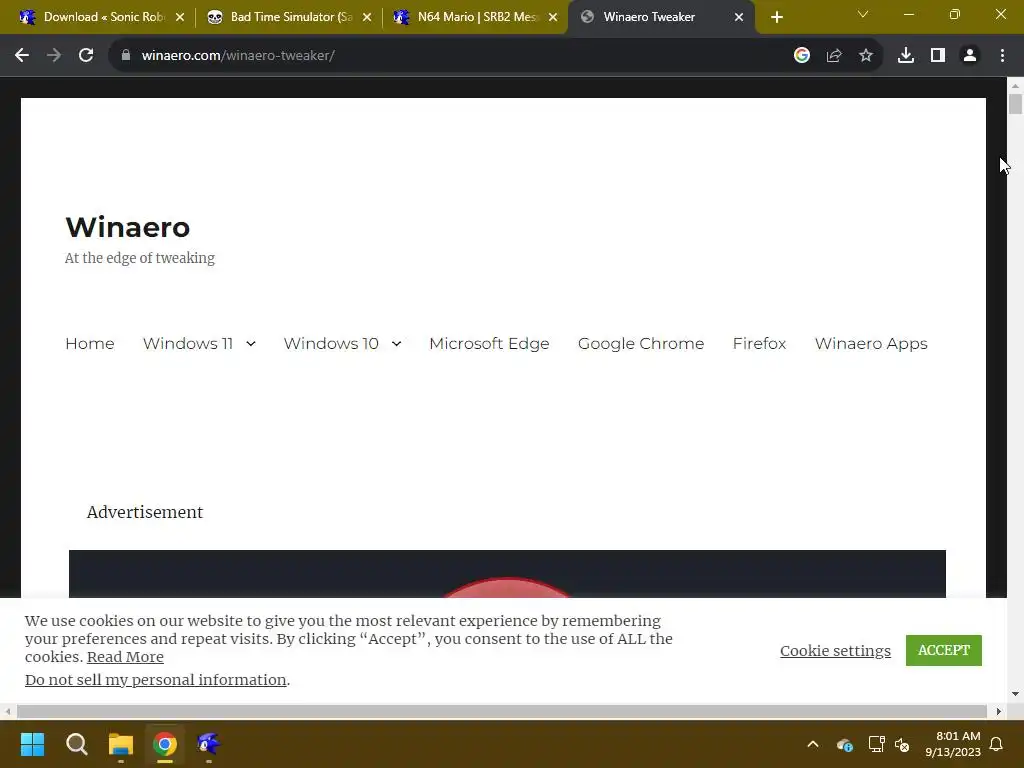
Task: Switch to the Bad Time Simulator tab
Action: (287, 17)
